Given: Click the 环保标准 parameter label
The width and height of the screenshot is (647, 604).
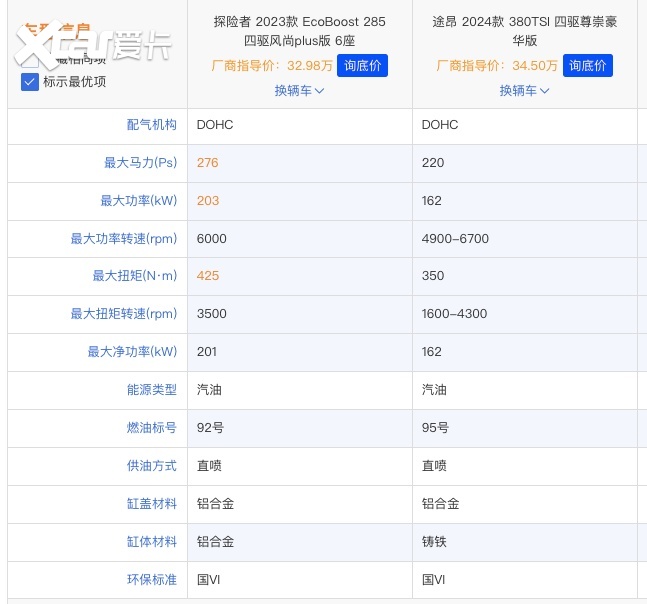Looking at the screenshot, I should tap(151, 579).
